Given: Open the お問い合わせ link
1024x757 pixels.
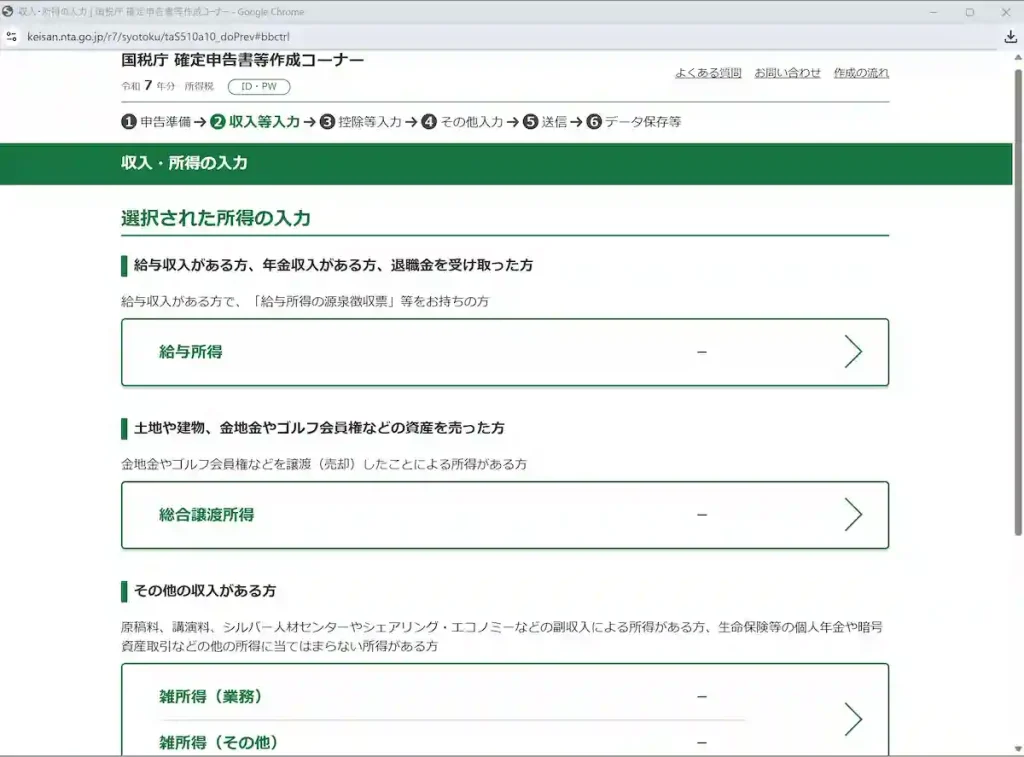Looking at the screenshot, I should (x=787, y=73).
